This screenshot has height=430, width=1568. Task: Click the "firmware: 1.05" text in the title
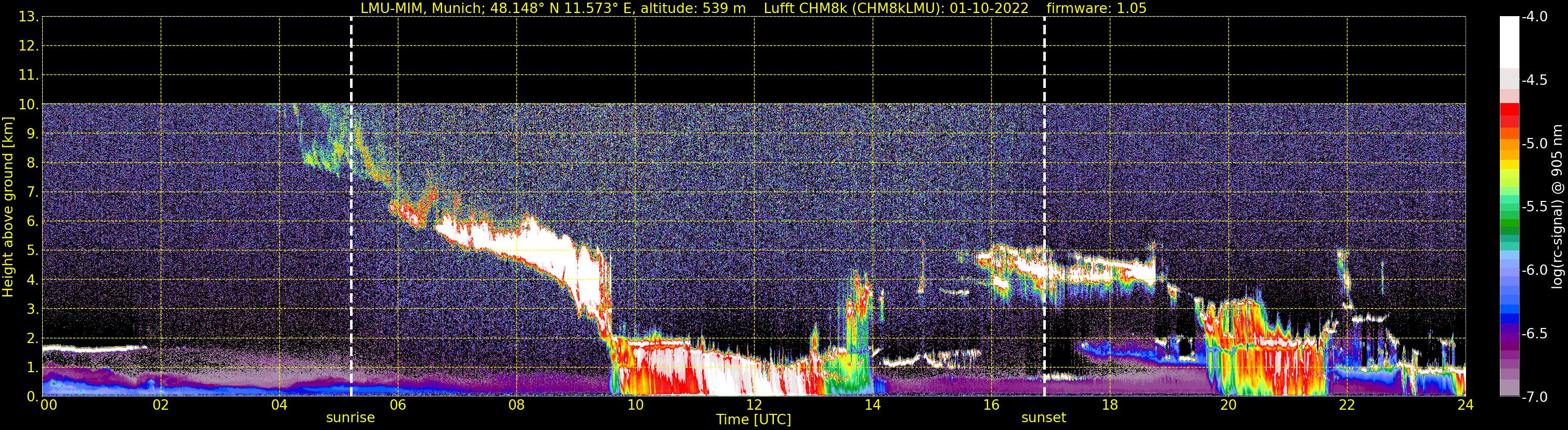pos(1096,8)
